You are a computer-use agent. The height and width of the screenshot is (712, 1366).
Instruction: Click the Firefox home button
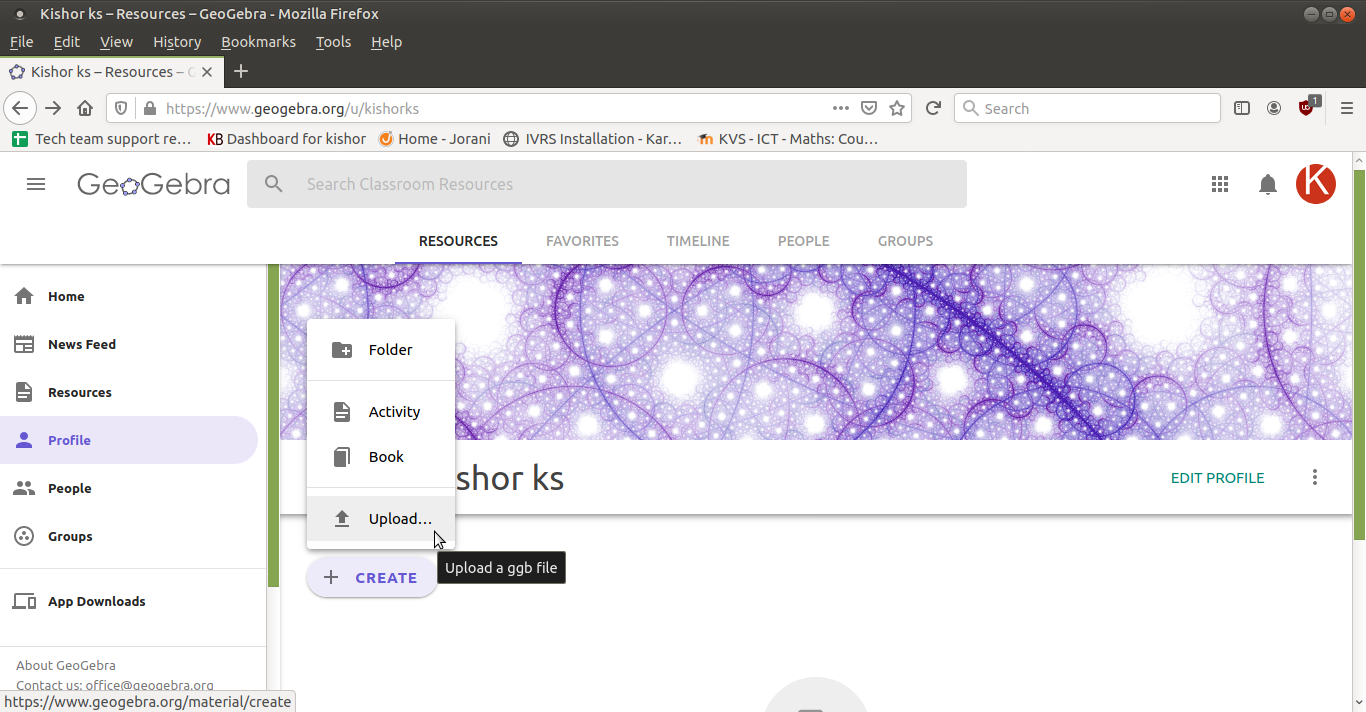tap(85, 108)
